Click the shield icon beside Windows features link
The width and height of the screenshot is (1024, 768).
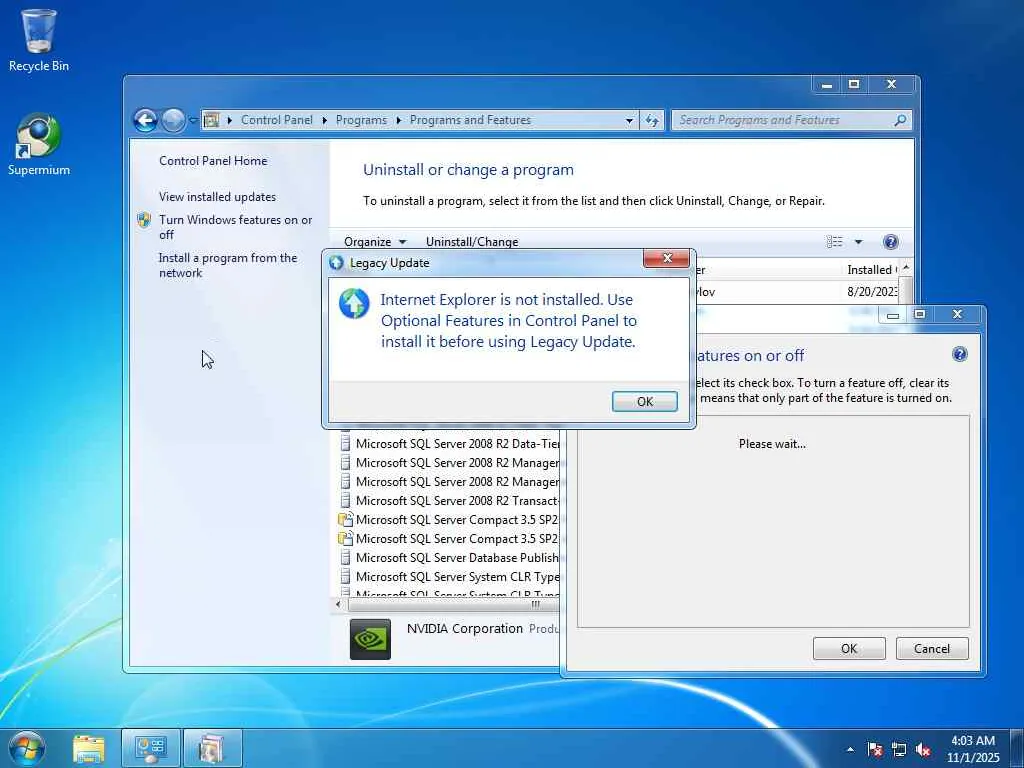click(x=144, y=220)
